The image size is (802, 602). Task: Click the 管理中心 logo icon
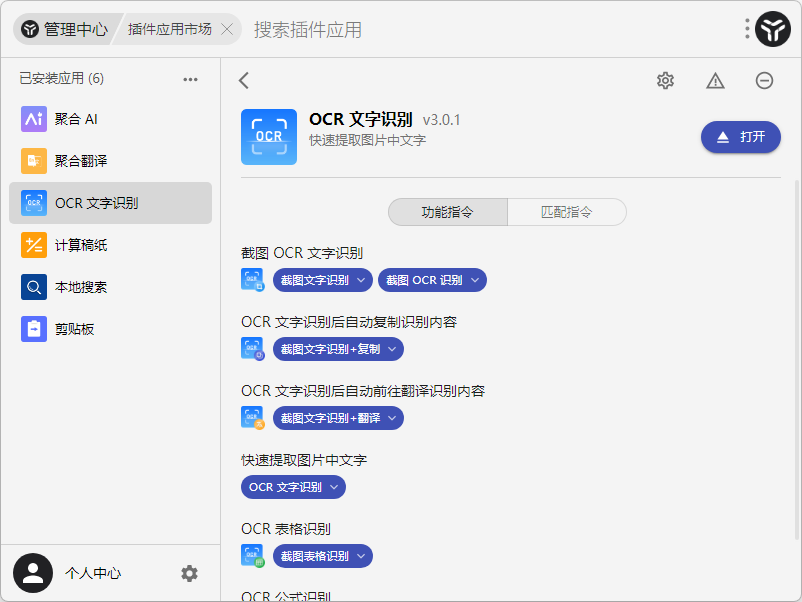(30, 29)
